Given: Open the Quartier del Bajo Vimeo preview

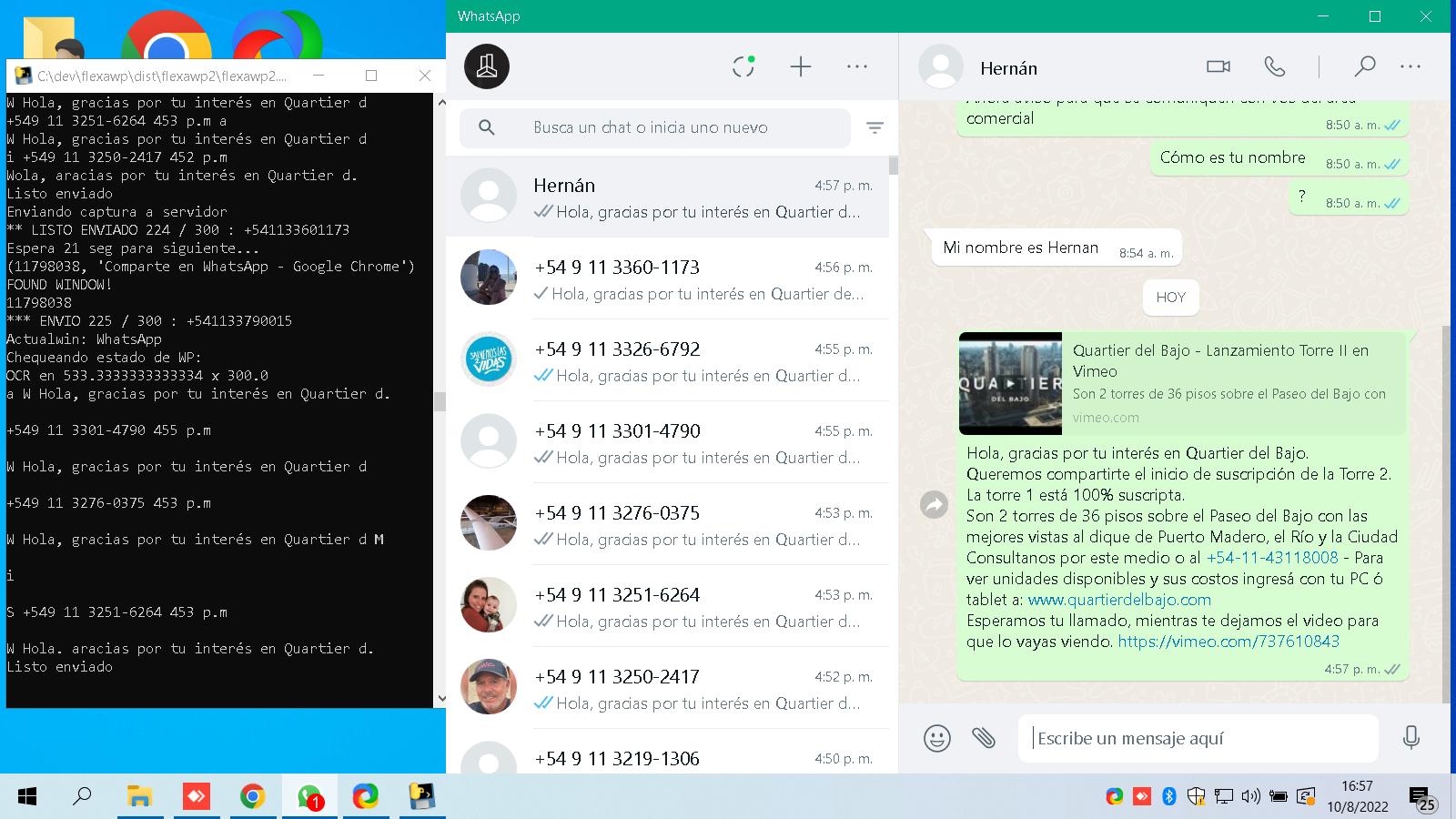Looking at the screenshot, I should (1182, 383).
